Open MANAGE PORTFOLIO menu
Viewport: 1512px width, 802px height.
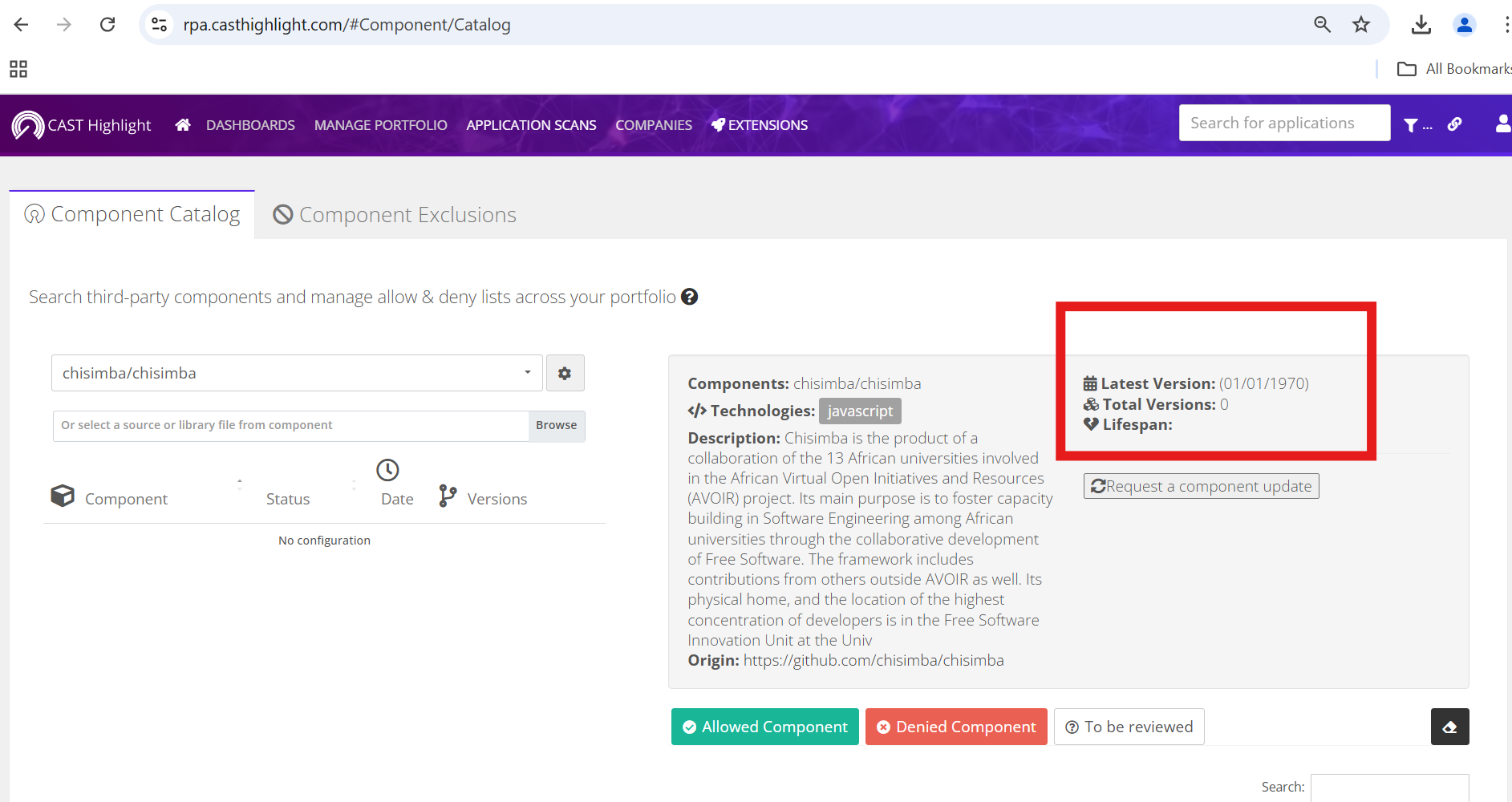click(x=381, y=125)
